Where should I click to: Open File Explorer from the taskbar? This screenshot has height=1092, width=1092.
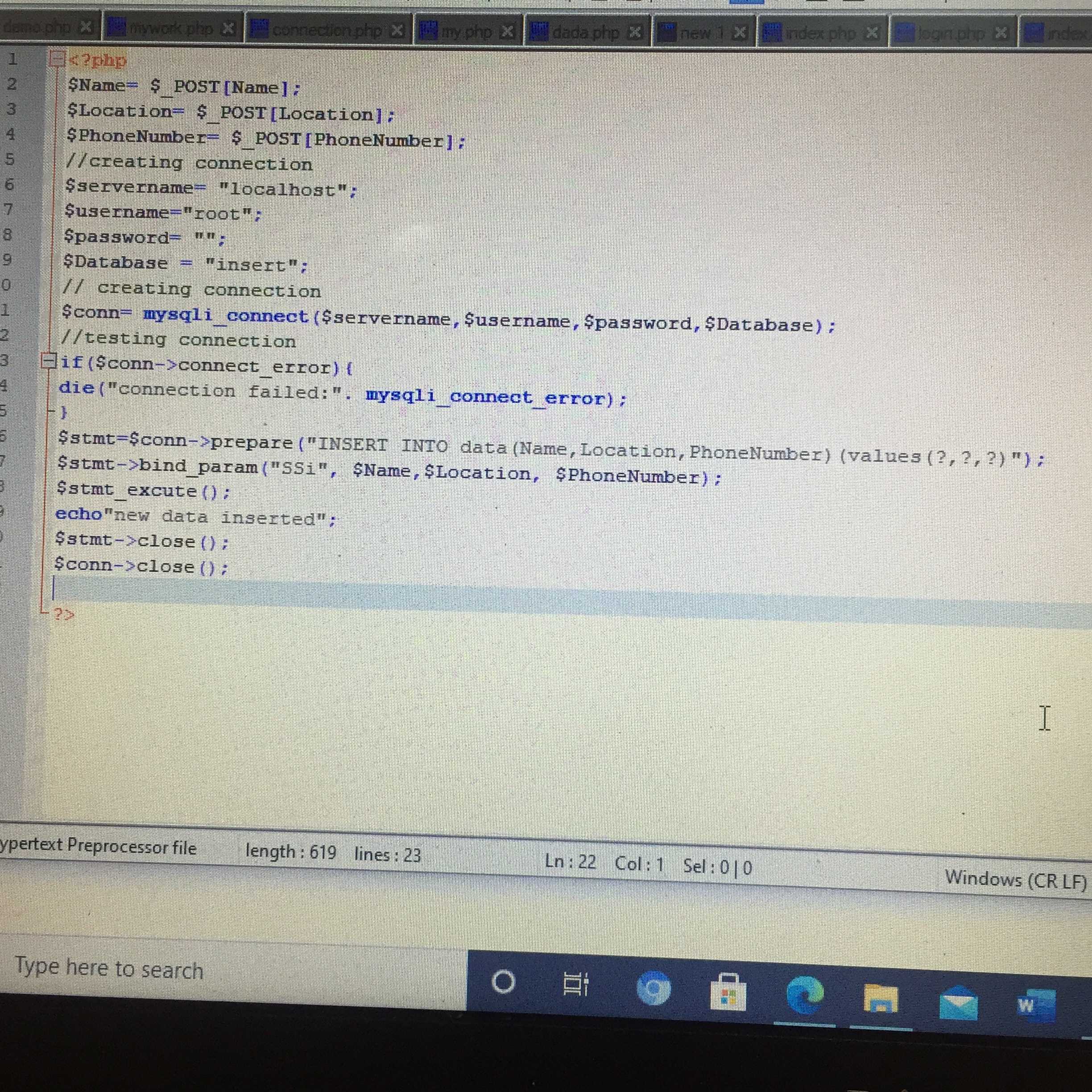pyautogui.click(x=881, y=999)
